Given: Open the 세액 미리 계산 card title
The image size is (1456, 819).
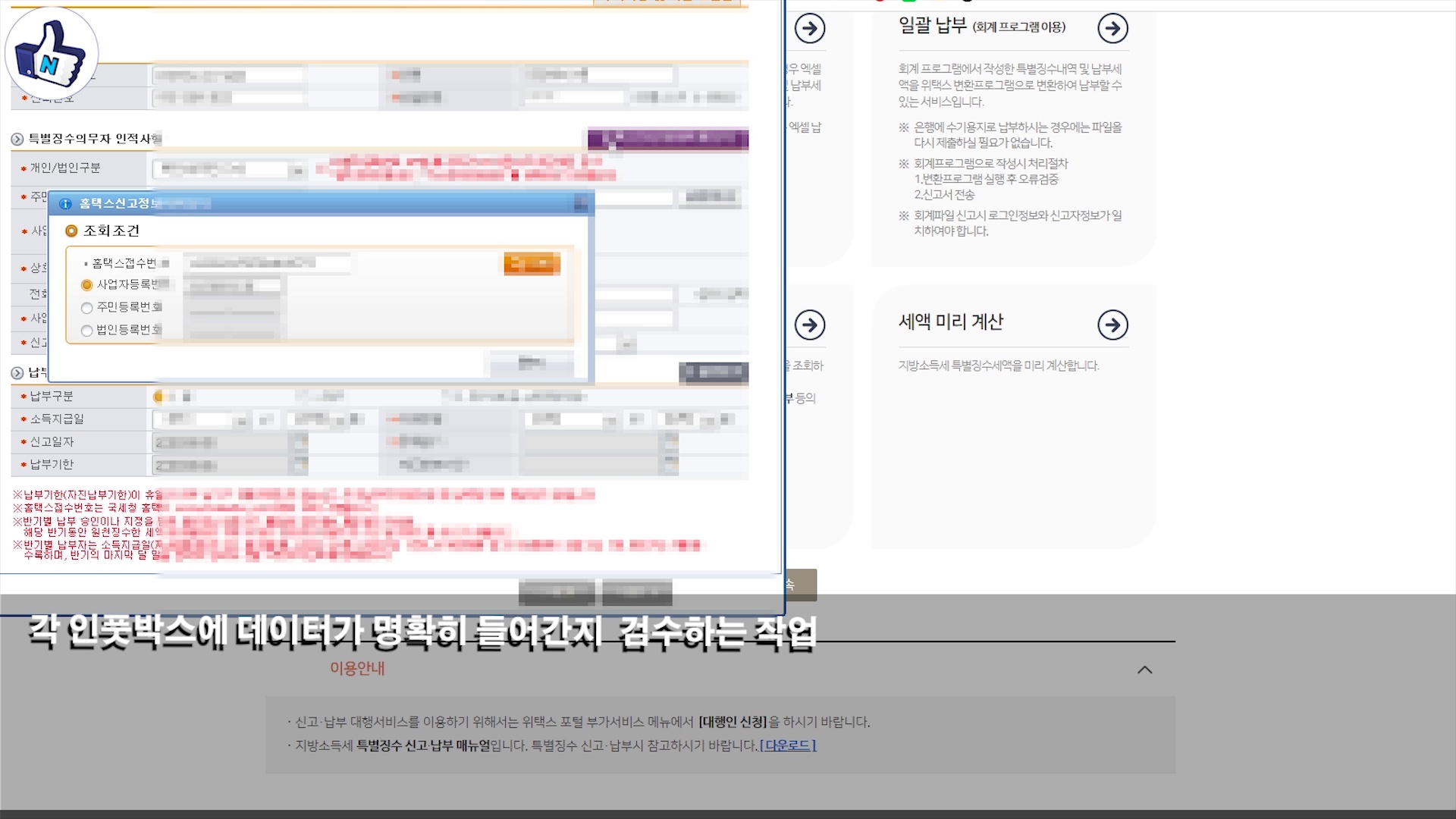Looking at the screenshot, I should tap(950, 322).
